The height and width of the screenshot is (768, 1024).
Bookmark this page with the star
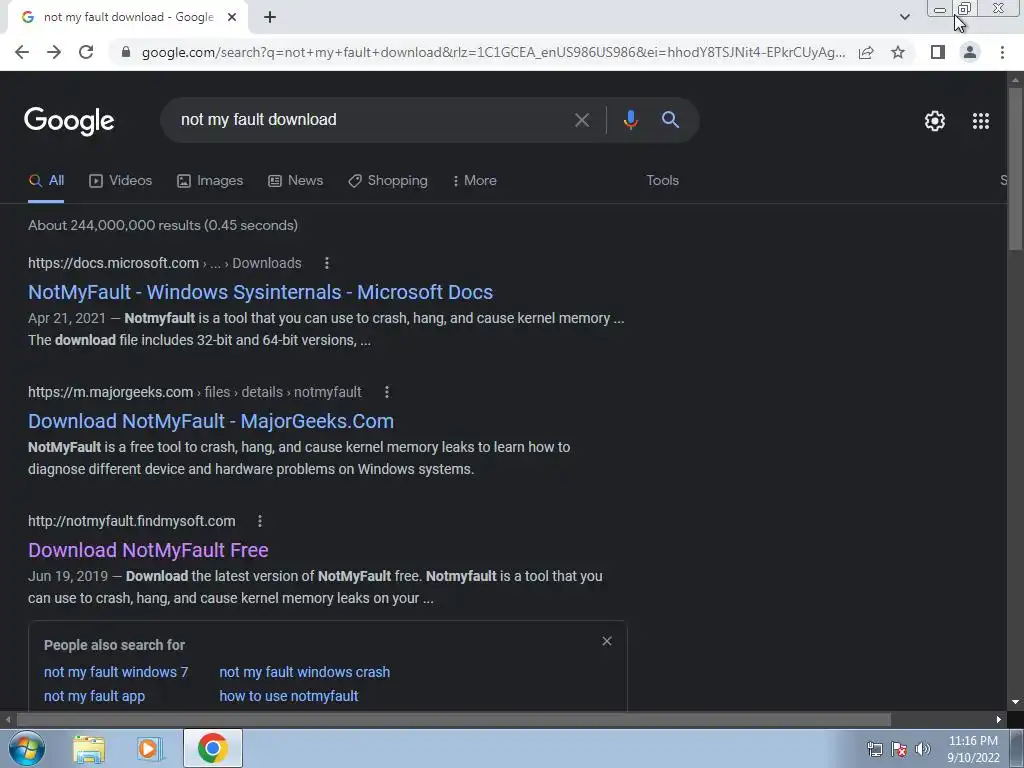coord(898,52)
